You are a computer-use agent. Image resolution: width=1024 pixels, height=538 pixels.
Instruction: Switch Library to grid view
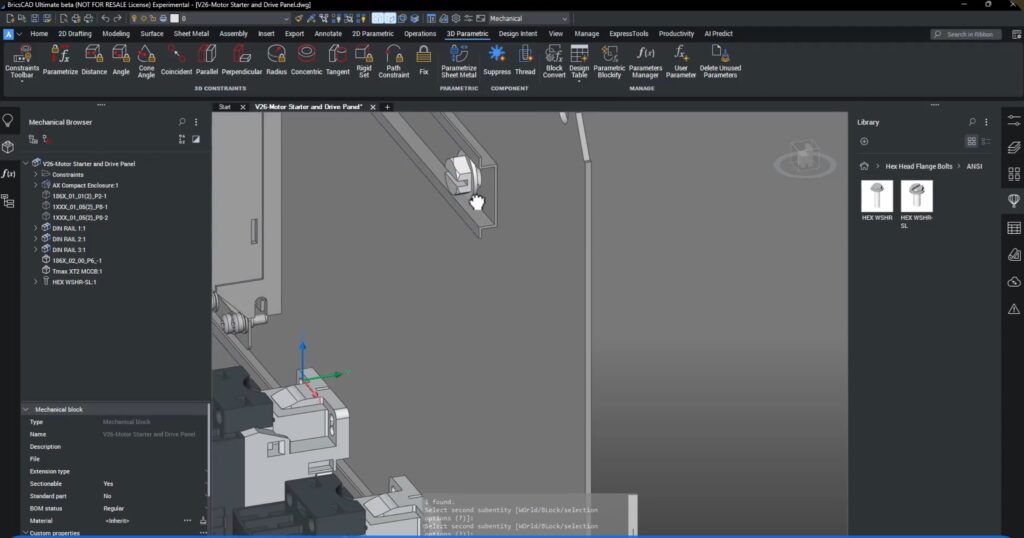click(x=972, y=141)
